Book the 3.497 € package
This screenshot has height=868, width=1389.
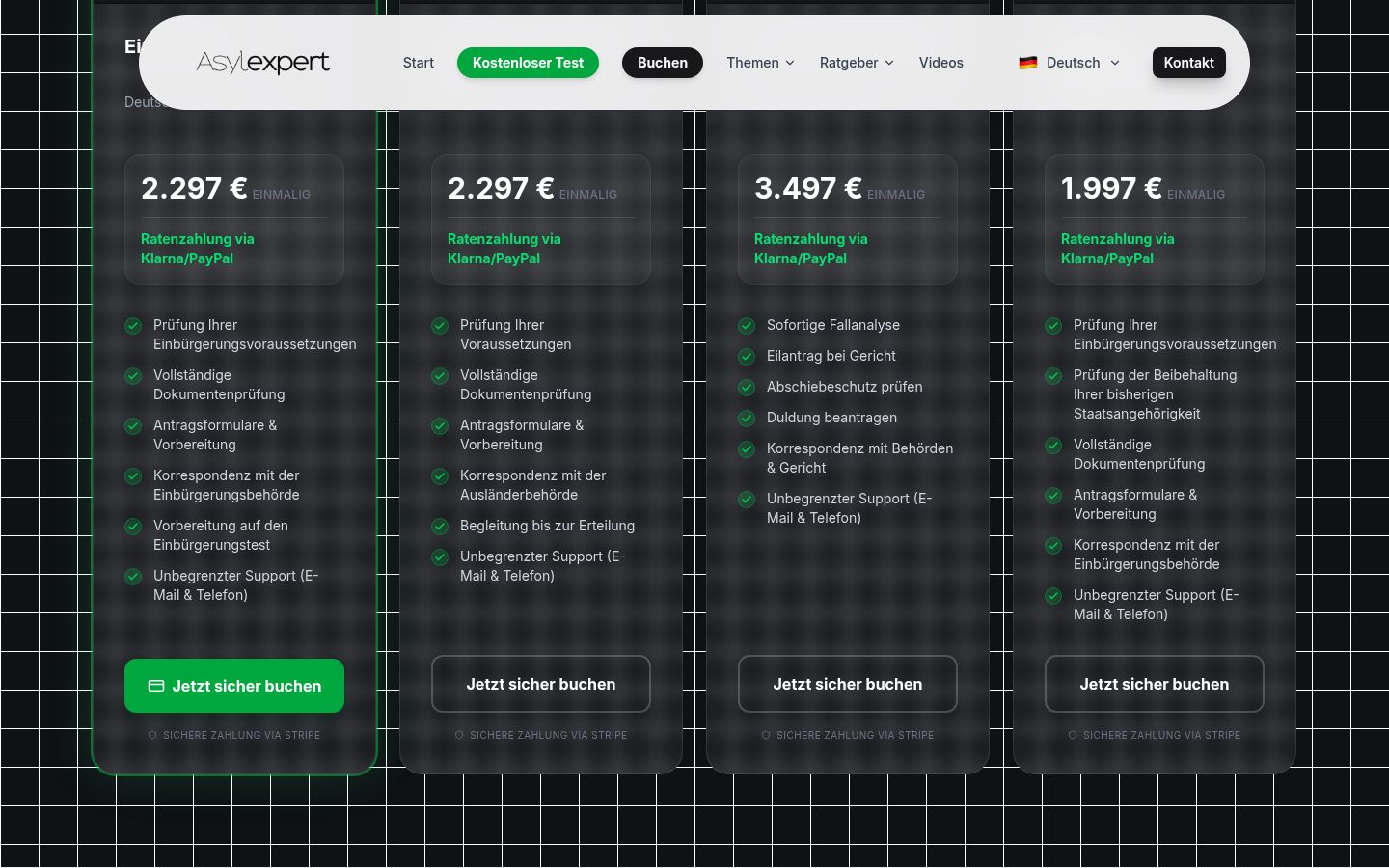point(848,684)
